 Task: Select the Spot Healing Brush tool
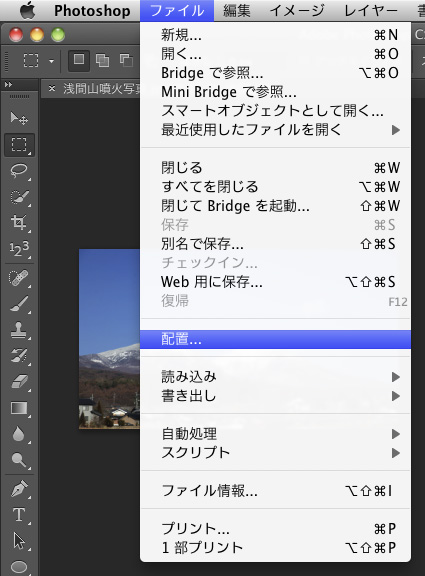(x=19, y=278)
